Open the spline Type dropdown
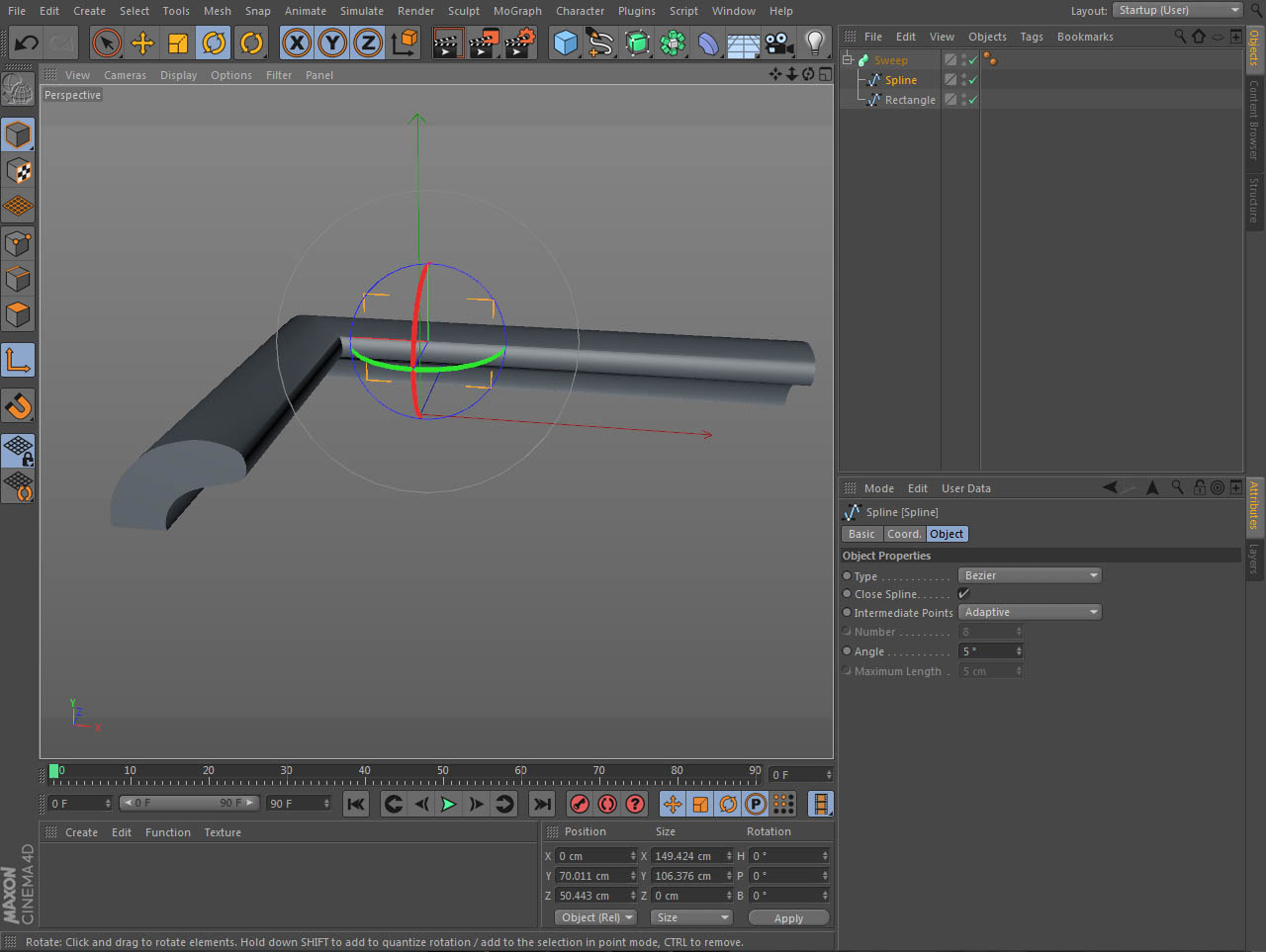 coord(1030,575)
